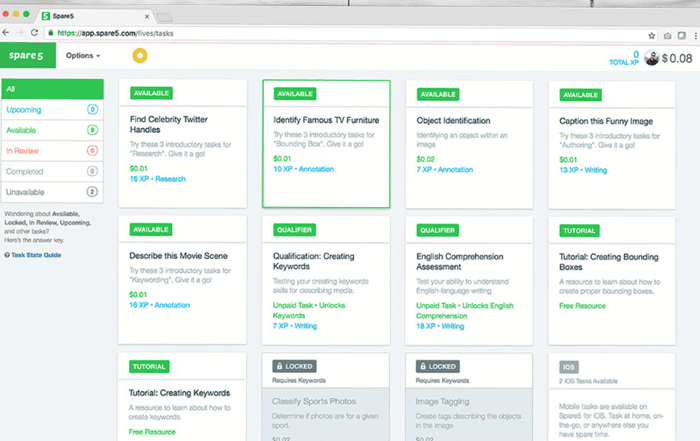The image size is (700, 441).
Task: Click locked Image Tagging card
Action: 469,397
